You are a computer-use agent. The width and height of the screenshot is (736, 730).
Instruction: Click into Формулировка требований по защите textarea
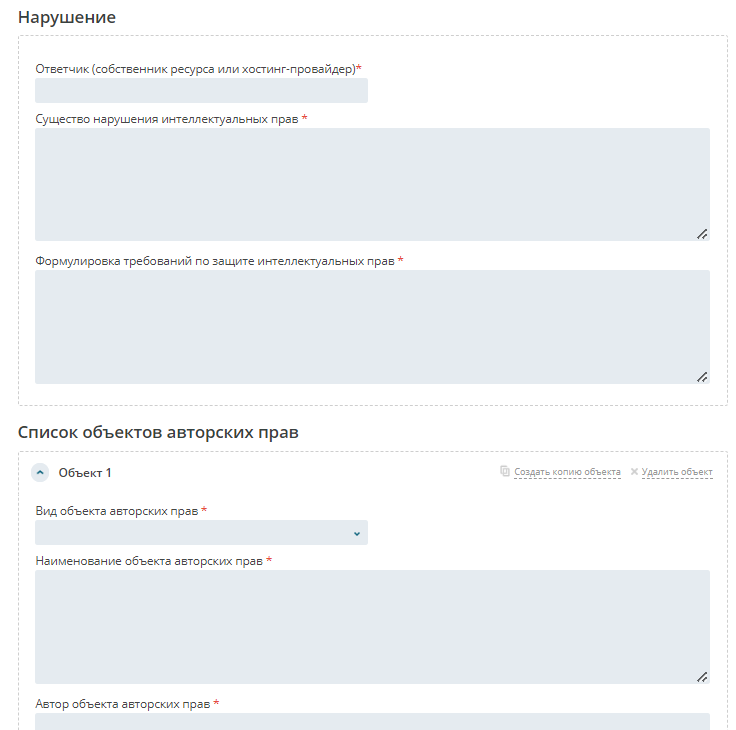tap(372, 327)
